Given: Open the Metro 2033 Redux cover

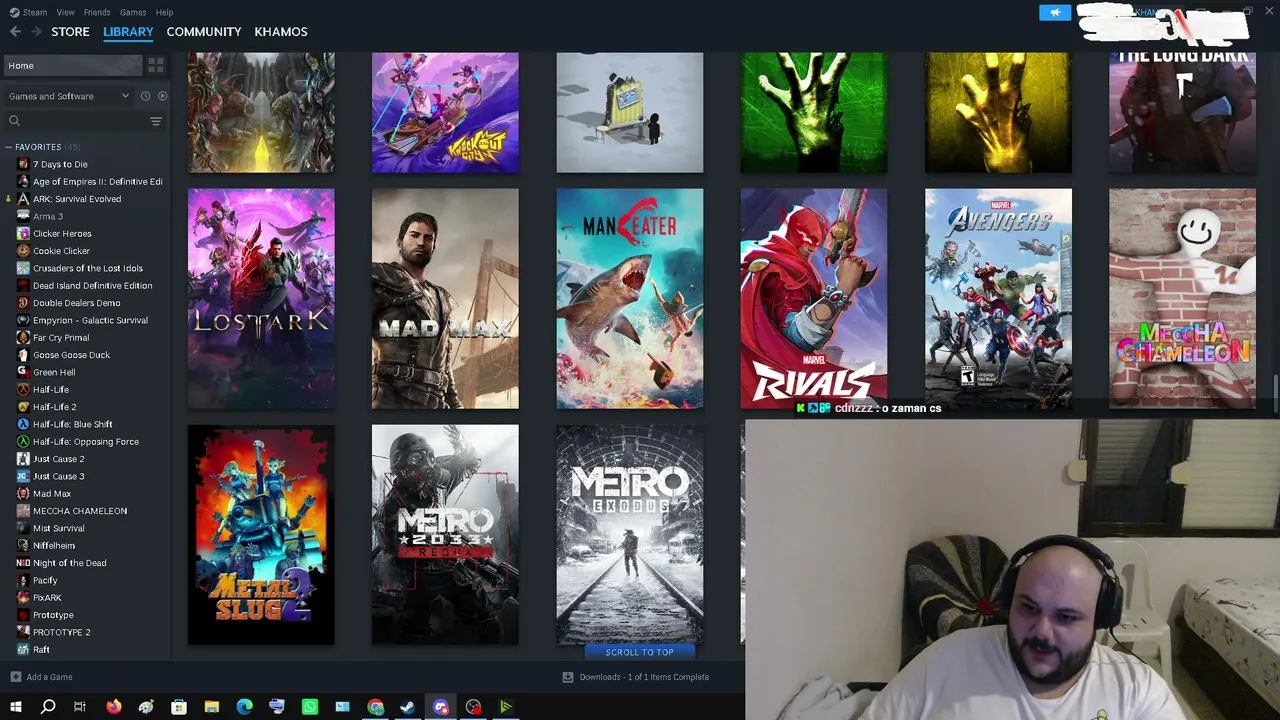Looking at the screenshot, I should tap(445, 535).
